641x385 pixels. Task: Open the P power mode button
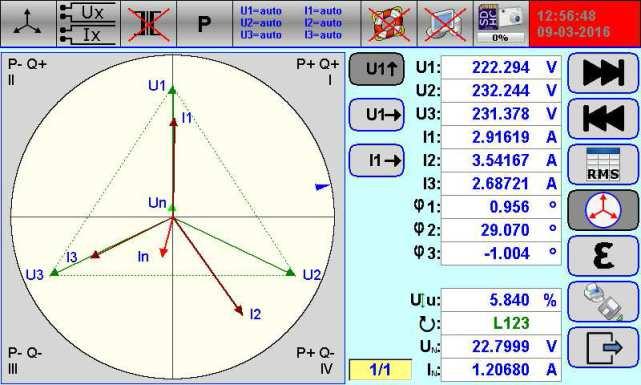(x=204, y=23)
